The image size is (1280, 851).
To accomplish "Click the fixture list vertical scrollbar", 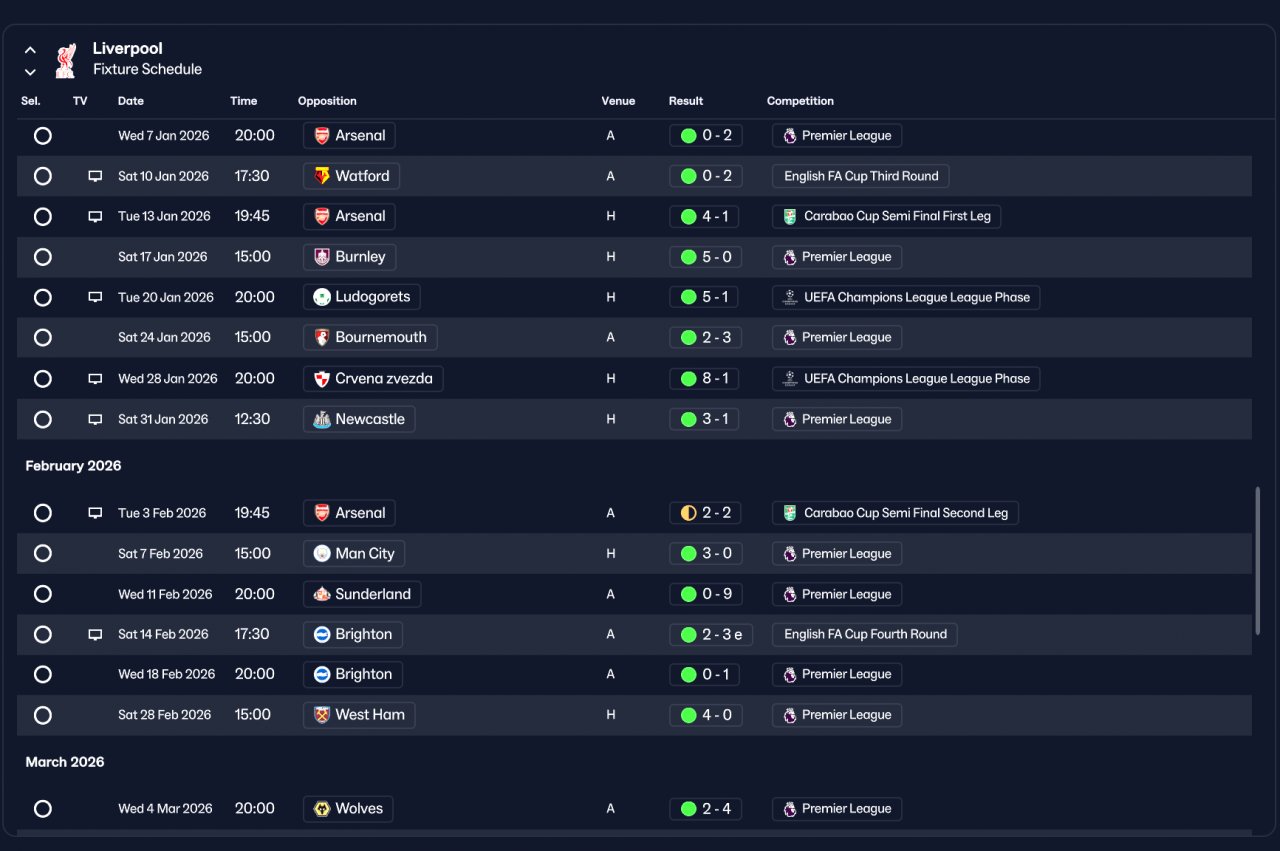I will (1258, 560).
